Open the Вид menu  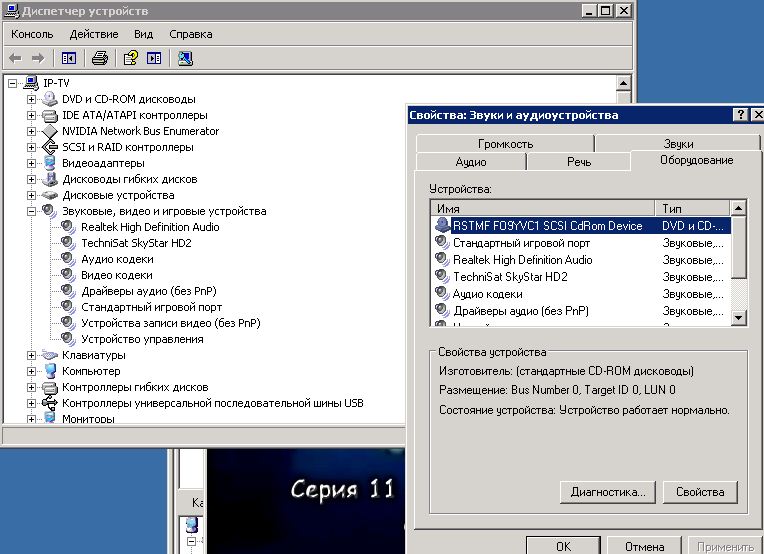click(143, 34)
